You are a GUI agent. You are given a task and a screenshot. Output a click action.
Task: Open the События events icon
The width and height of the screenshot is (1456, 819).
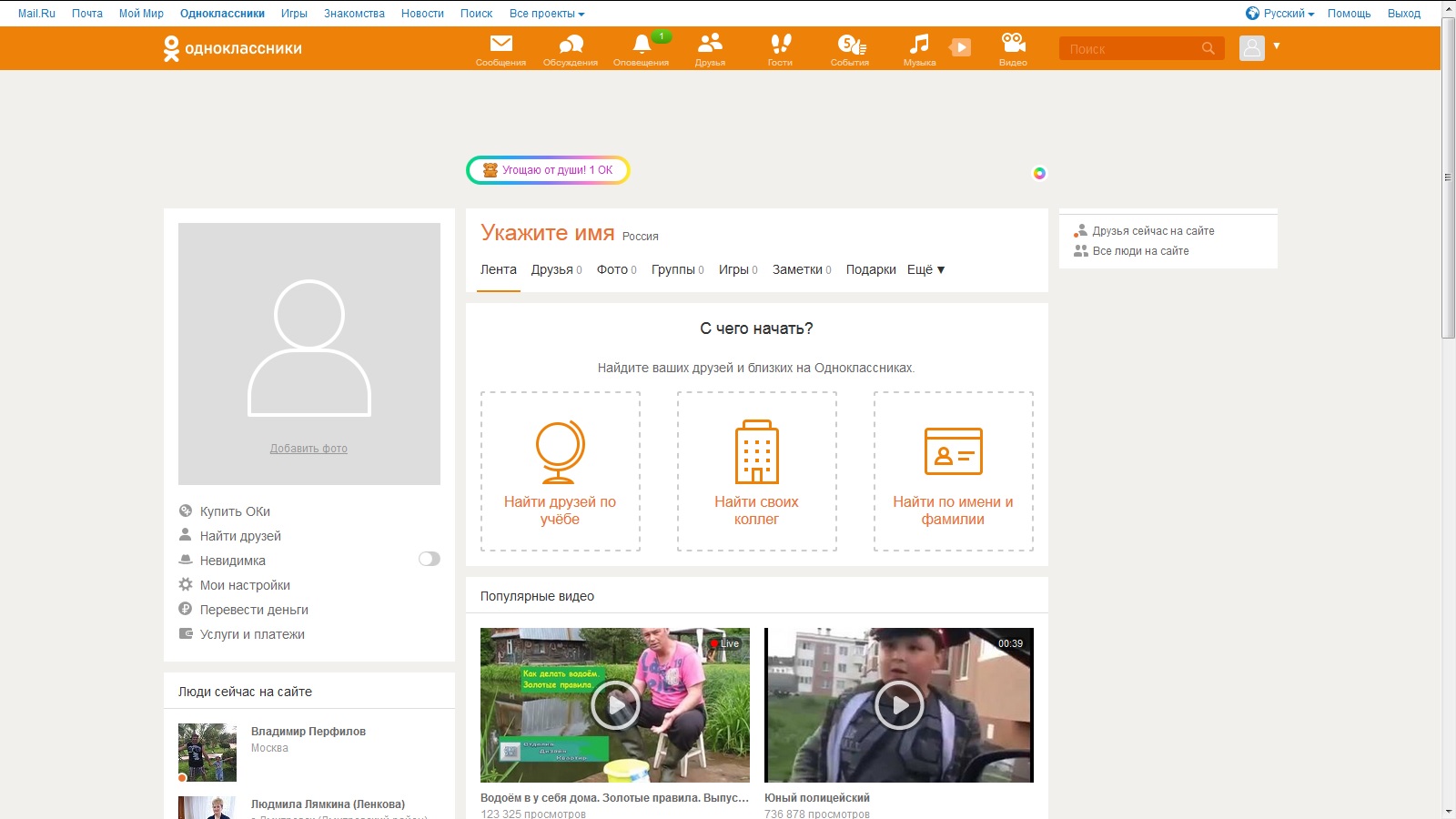coord(850,44)
